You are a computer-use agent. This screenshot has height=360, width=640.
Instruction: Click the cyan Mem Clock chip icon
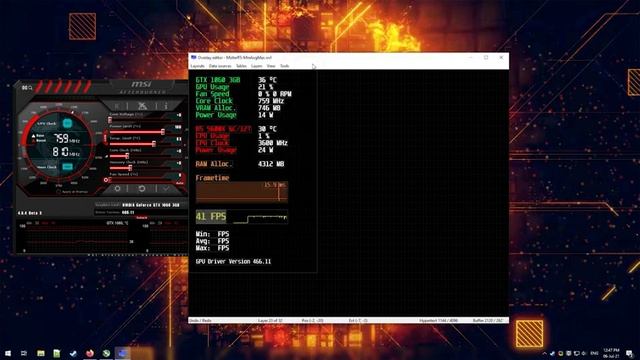[x=67, y=167]
